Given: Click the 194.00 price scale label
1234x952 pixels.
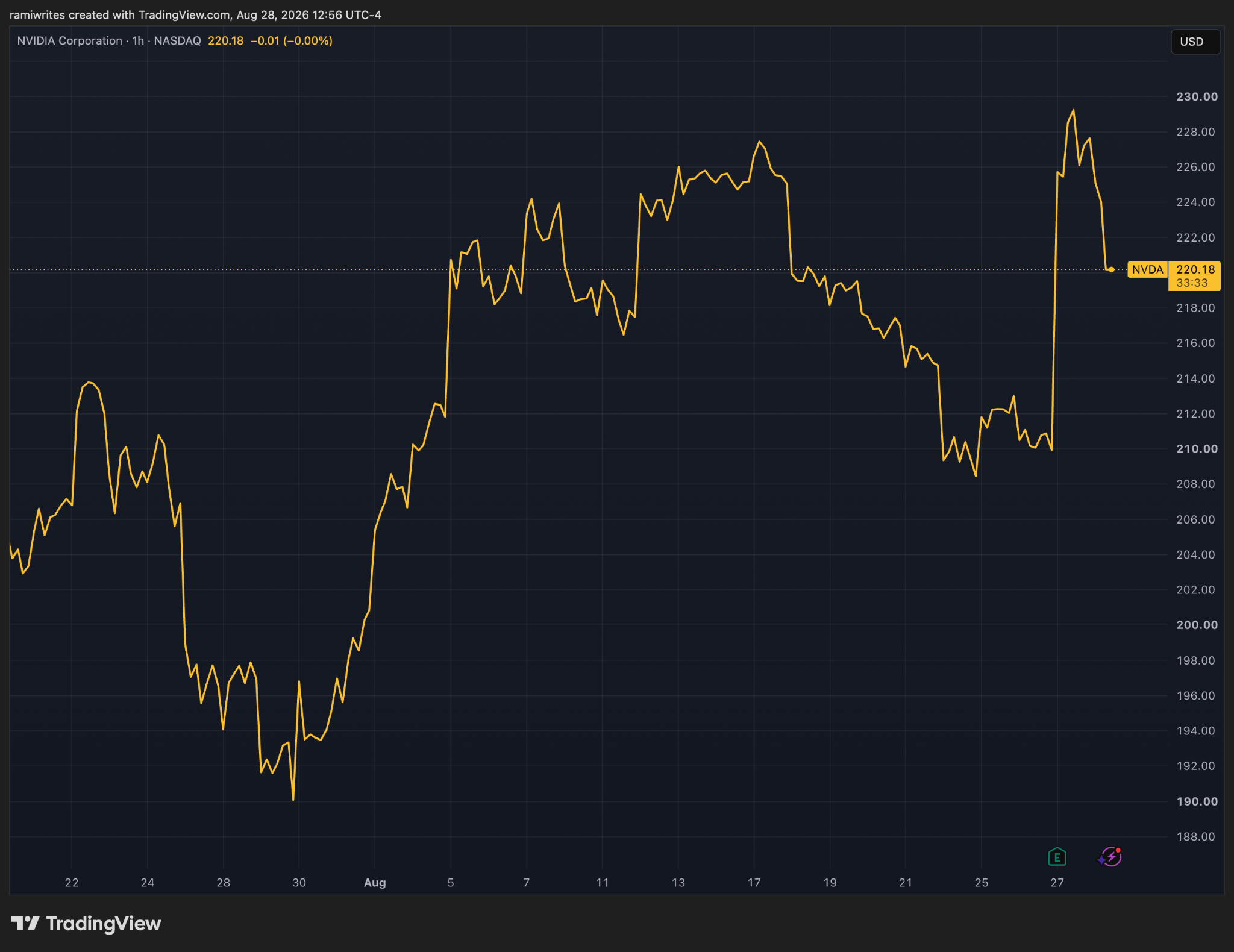Looking at the screenshot, I should [1195, 731].
